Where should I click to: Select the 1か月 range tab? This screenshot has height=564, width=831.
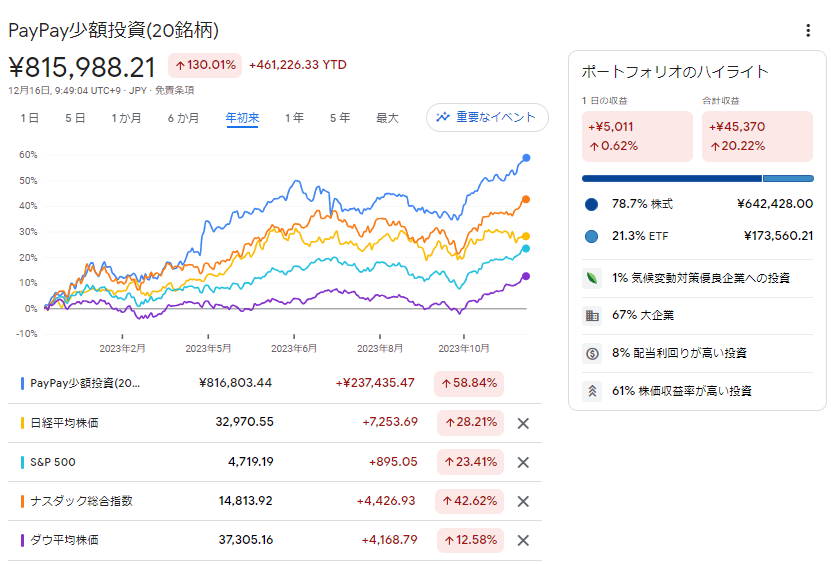[126, 118]
